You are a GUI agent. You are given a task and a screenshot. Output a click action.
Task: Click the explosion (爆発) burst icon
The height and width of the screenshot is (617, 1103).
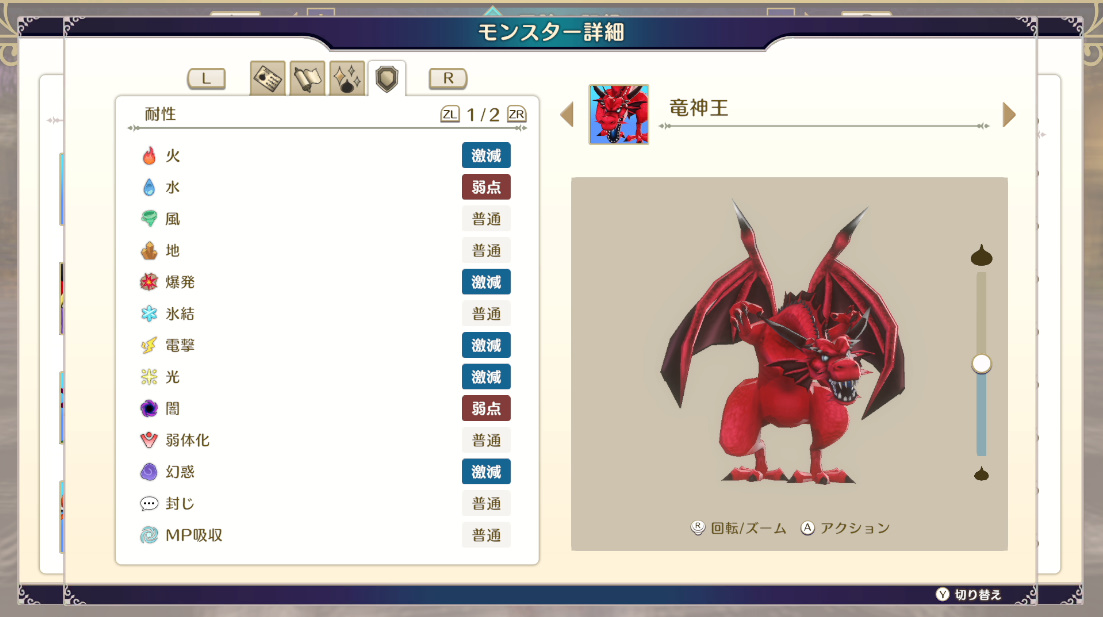pos(149,282)
